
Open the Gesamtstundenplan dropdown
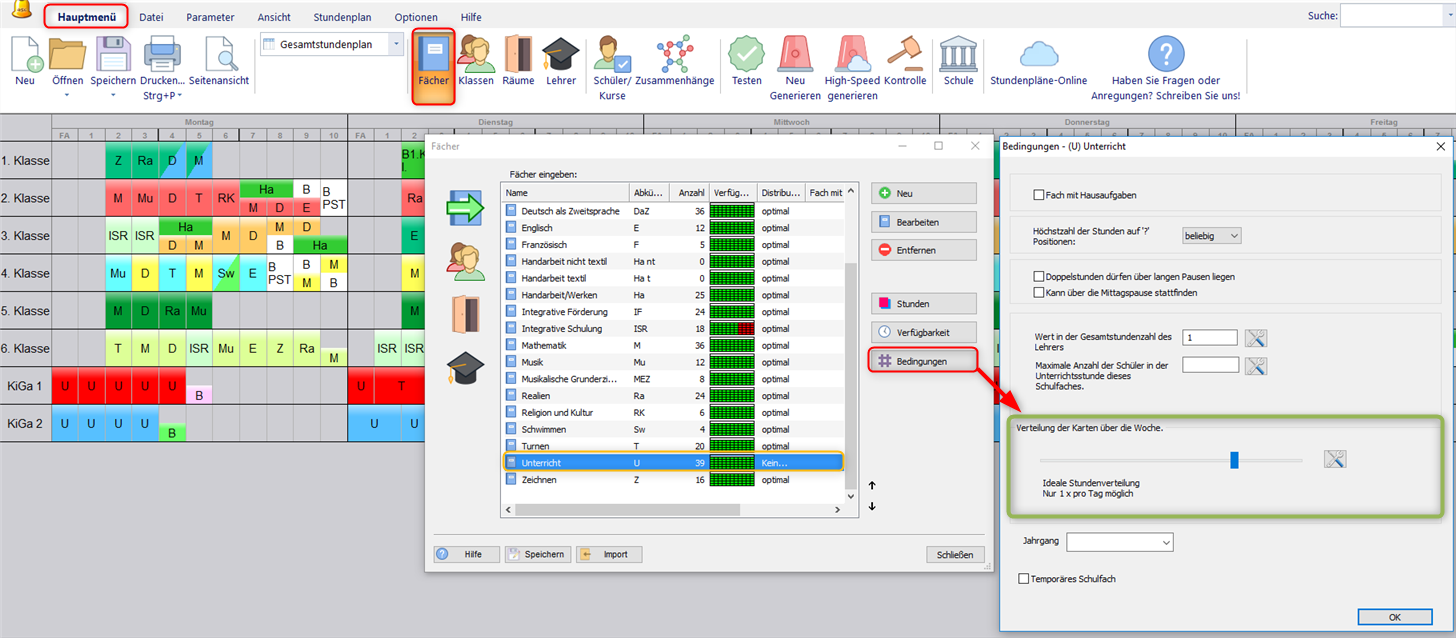[396, 44]
